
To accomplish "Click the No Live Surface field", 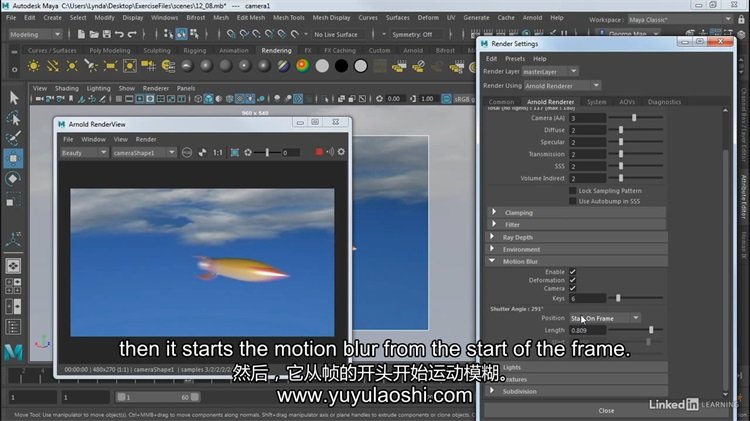I will tap(335, 34).
